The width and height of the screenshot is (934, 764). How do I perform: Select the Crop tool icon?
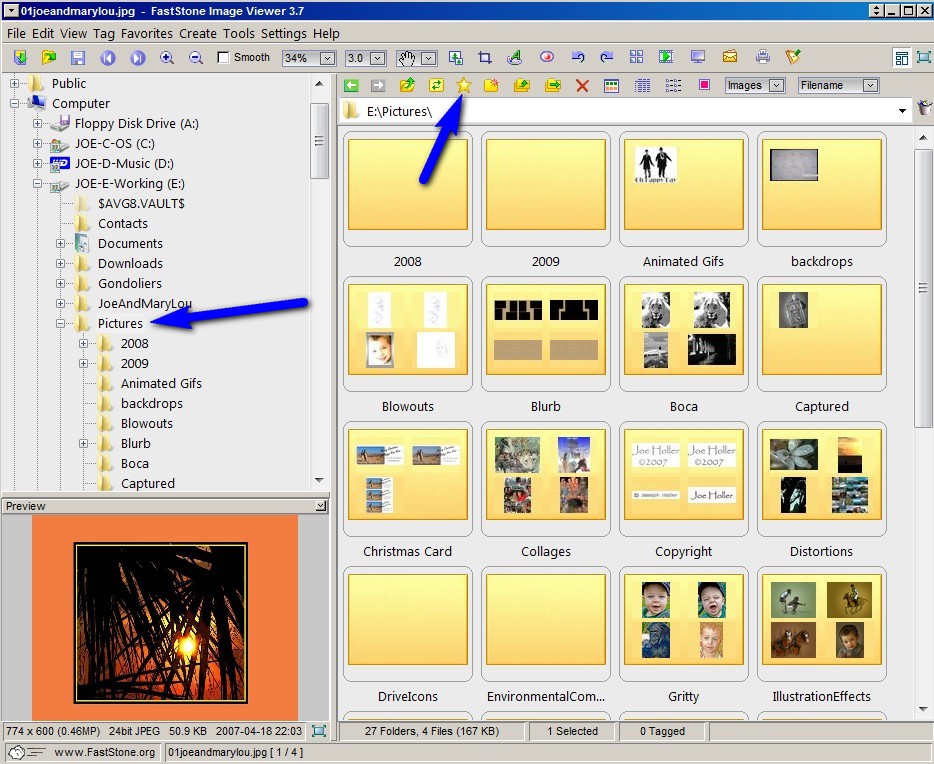pyautogui.click(x=485, y=57)
